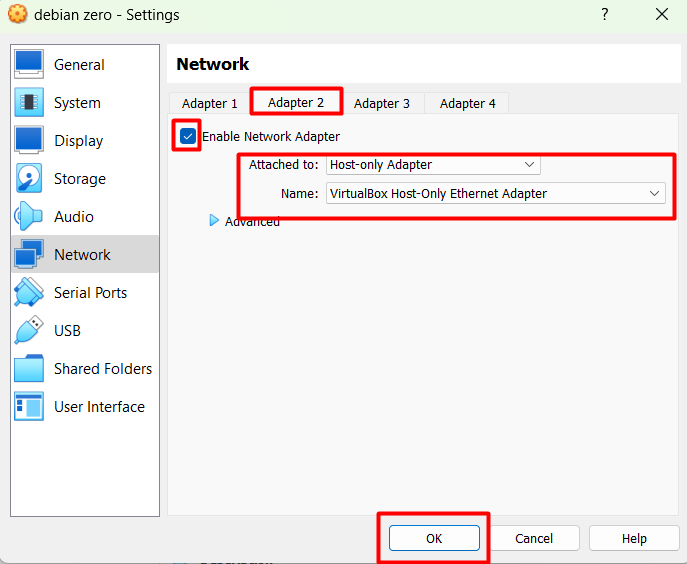The image size is (687, 564).
Task: Click the Help button
Action: click(x=634, y=538)
